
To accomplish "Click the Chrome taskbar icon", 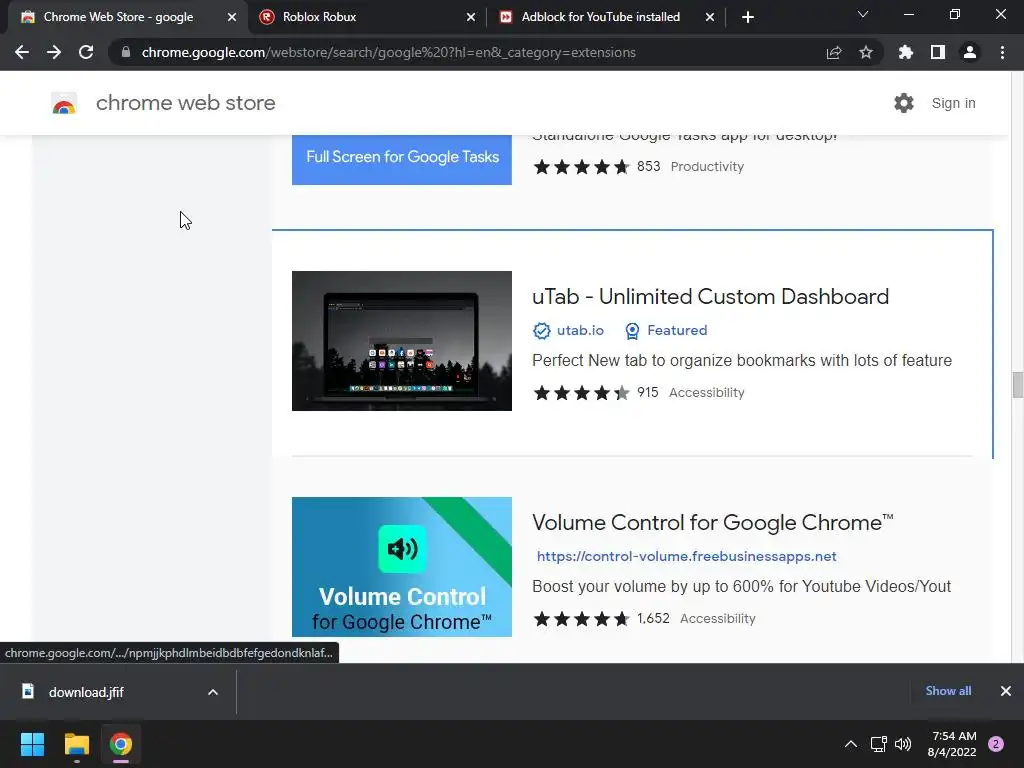I will 121,744.
